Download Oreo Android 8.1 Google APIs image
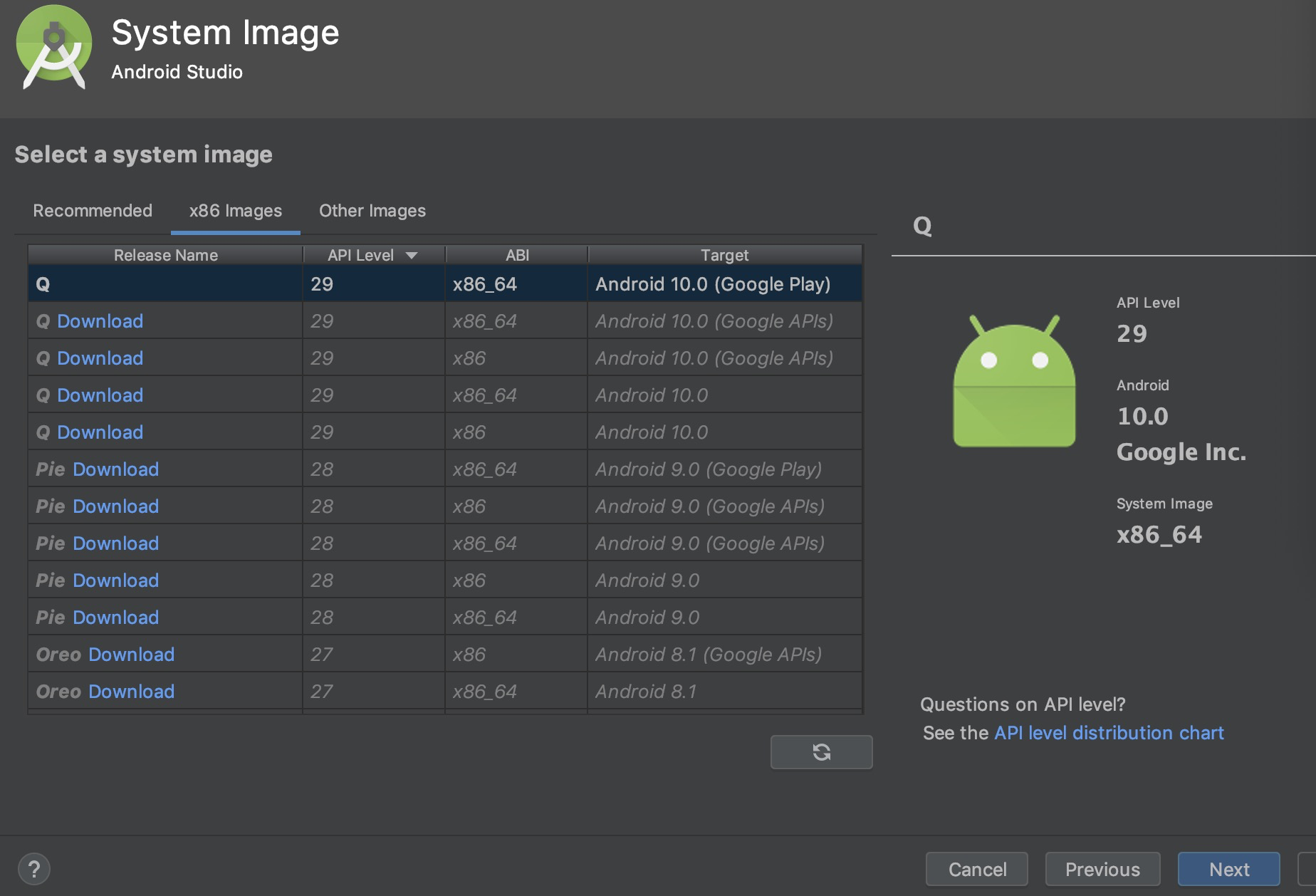1316x896 pixels. [131, 655]
